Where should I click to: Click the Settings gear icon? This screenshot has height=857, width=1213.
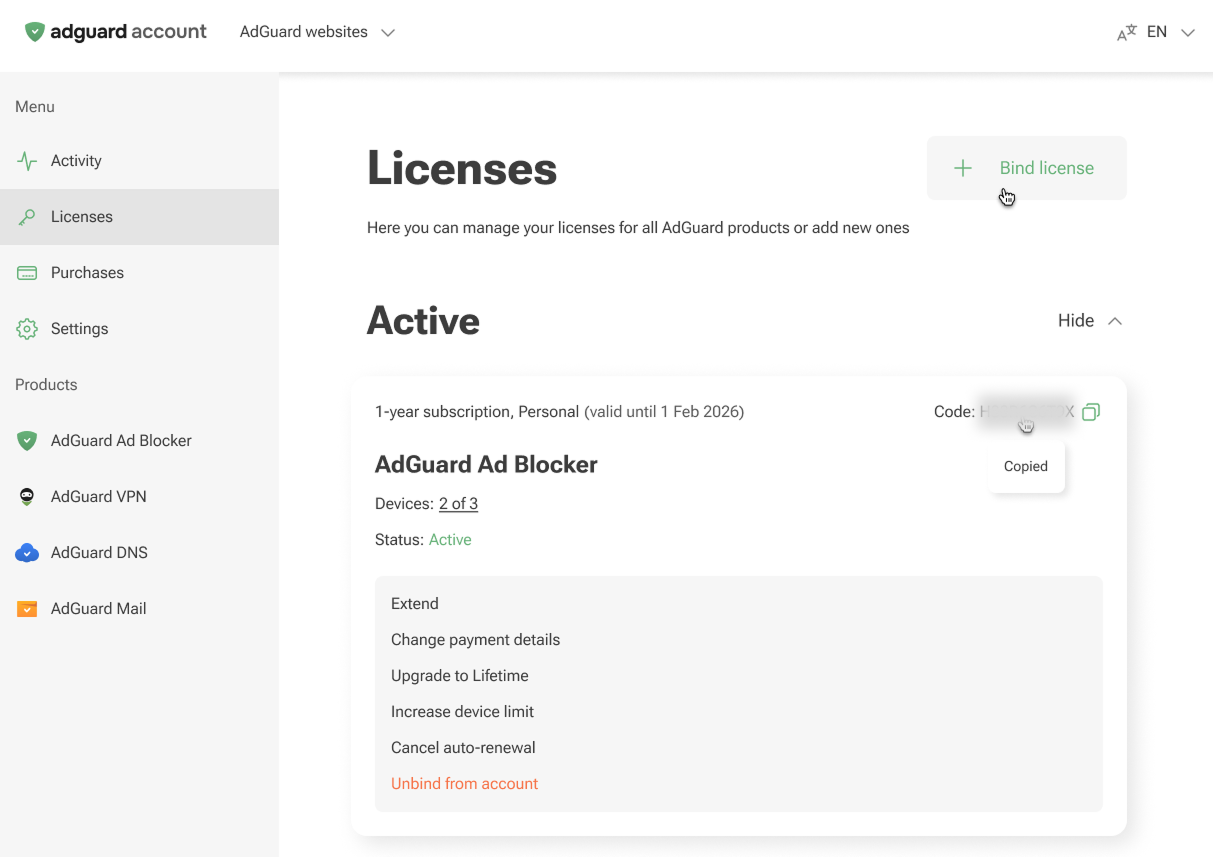coord(27,329)
